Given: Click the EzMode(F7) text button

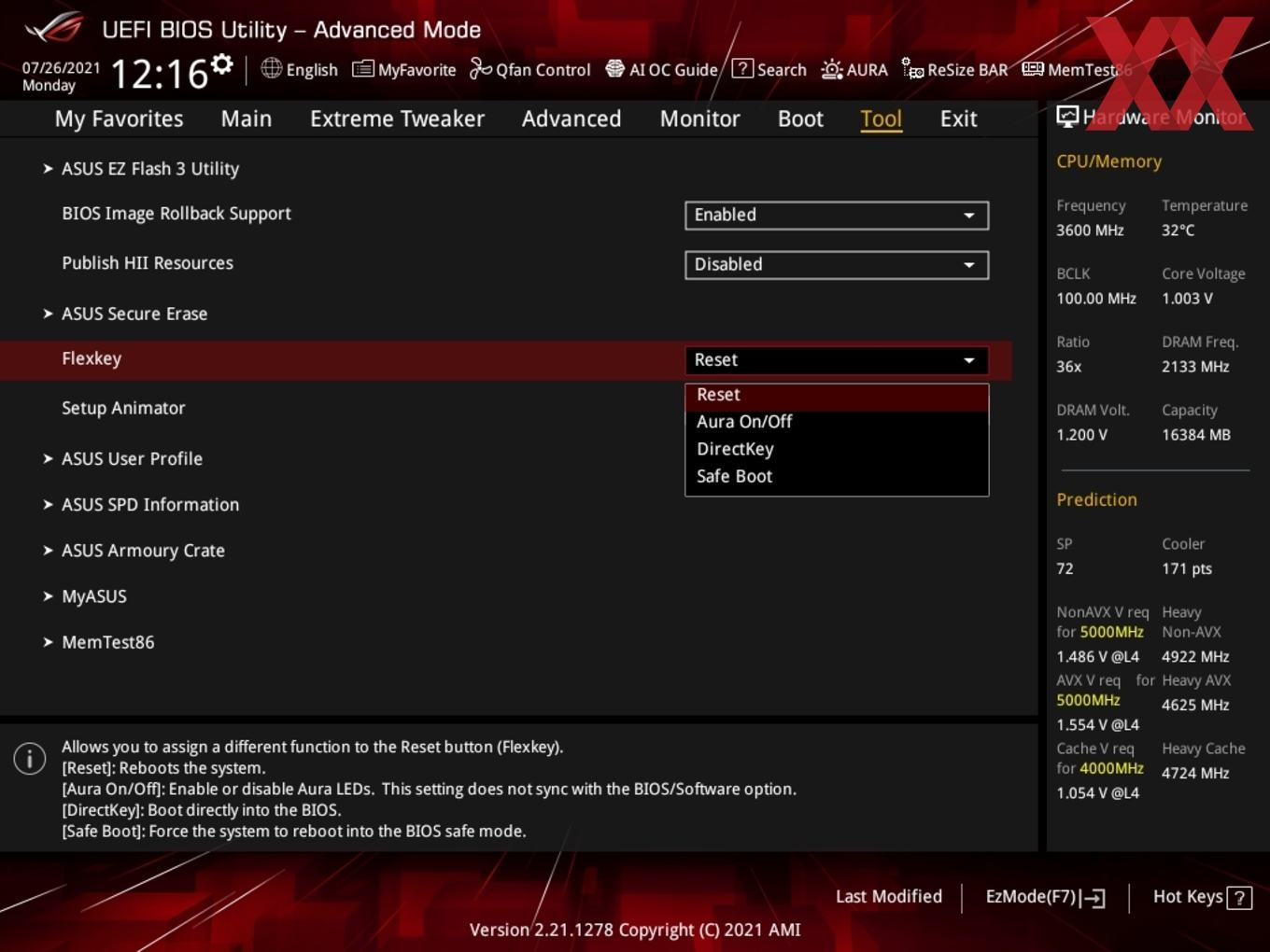Looking at the screenshot, I should pos(1031,897).
